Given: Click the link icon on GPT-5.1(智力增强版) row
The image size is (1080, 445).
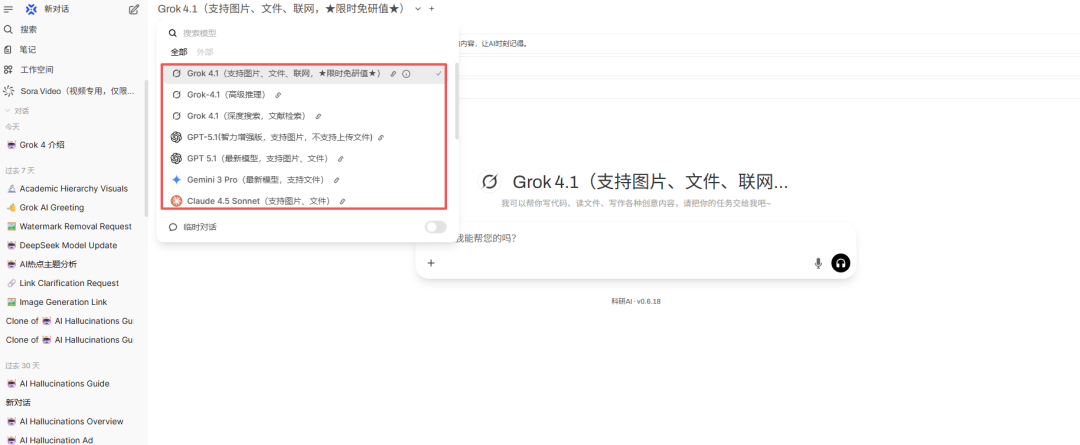Looking at the screenshot, I should pos(381,138).
